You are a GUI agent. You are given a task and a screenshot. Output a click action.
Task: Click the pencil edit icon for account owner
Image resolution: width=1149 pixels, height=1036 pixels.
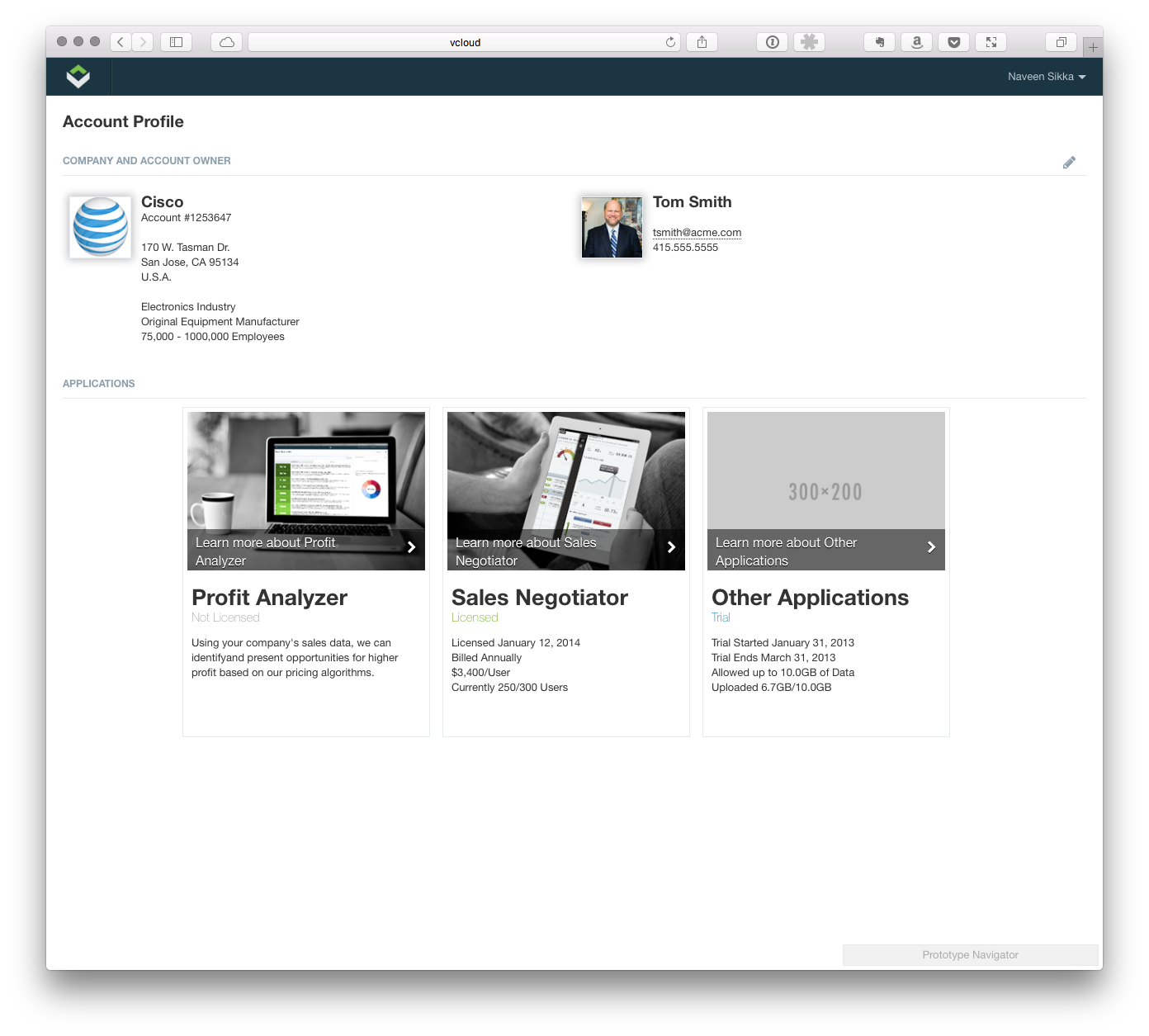[x=1069, y=163]
